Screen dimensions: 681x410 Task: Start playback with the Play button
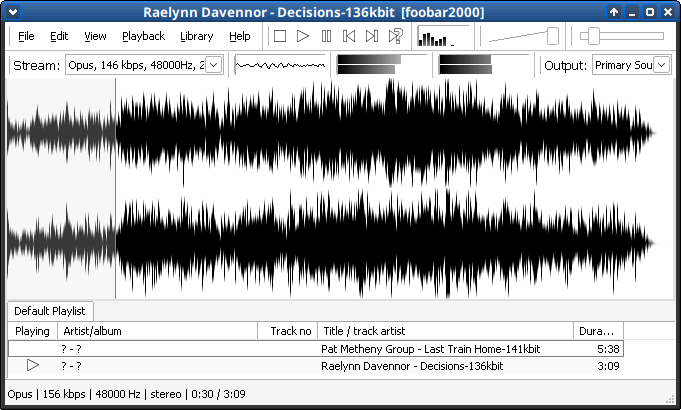pos(303,36)
